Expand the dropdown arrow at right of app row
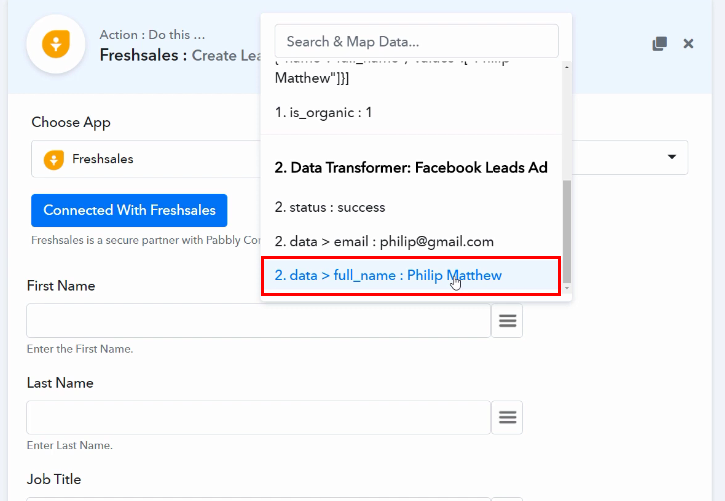 [x=672, y=157]
